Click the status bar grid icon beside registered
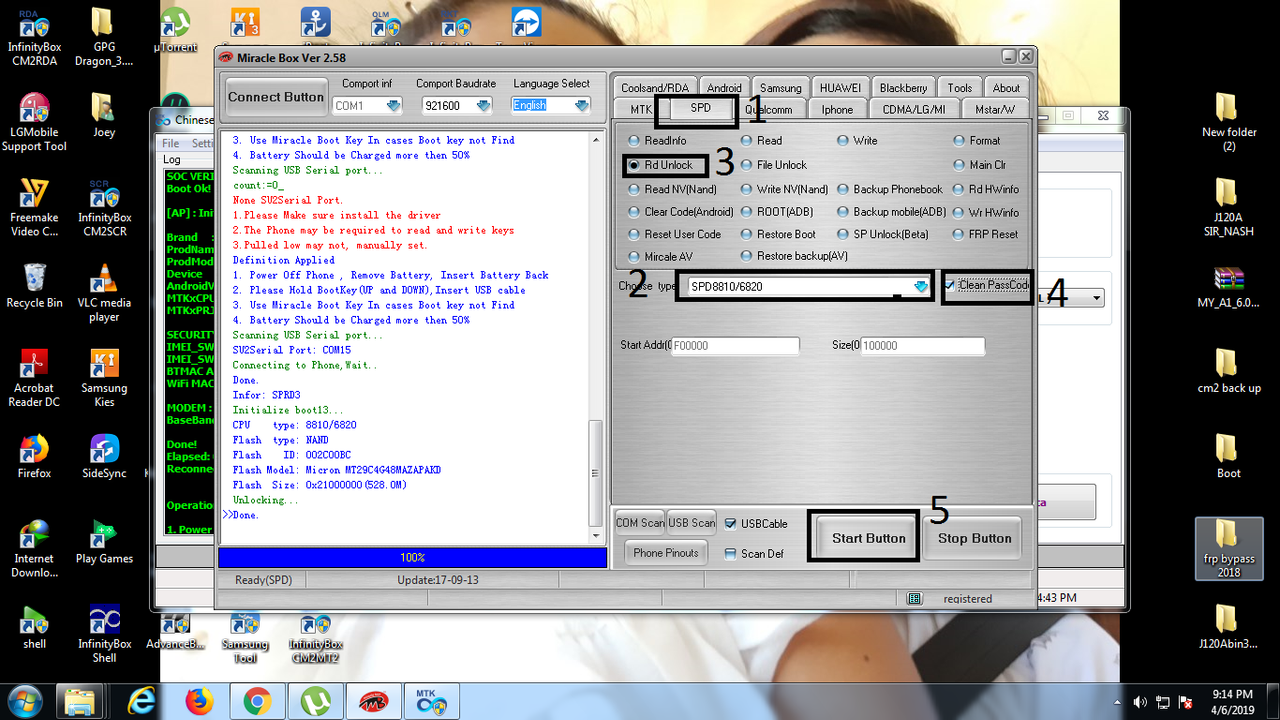This screenshot has height=720, width=1280. coord(914,598)
